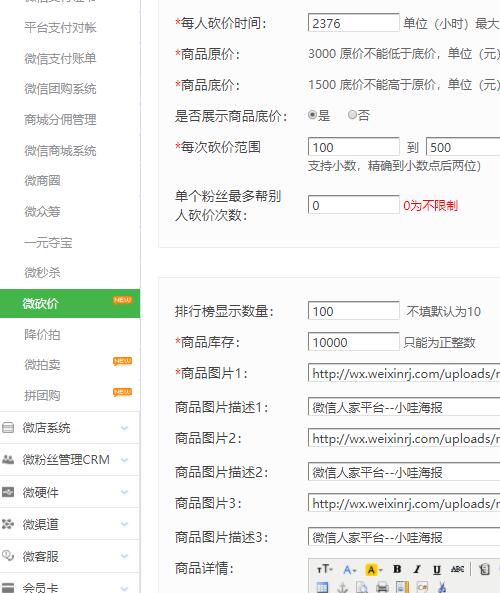500x593 pixels.
Task: Expand the 微渠道 section chevron
Action: (124, 524)
